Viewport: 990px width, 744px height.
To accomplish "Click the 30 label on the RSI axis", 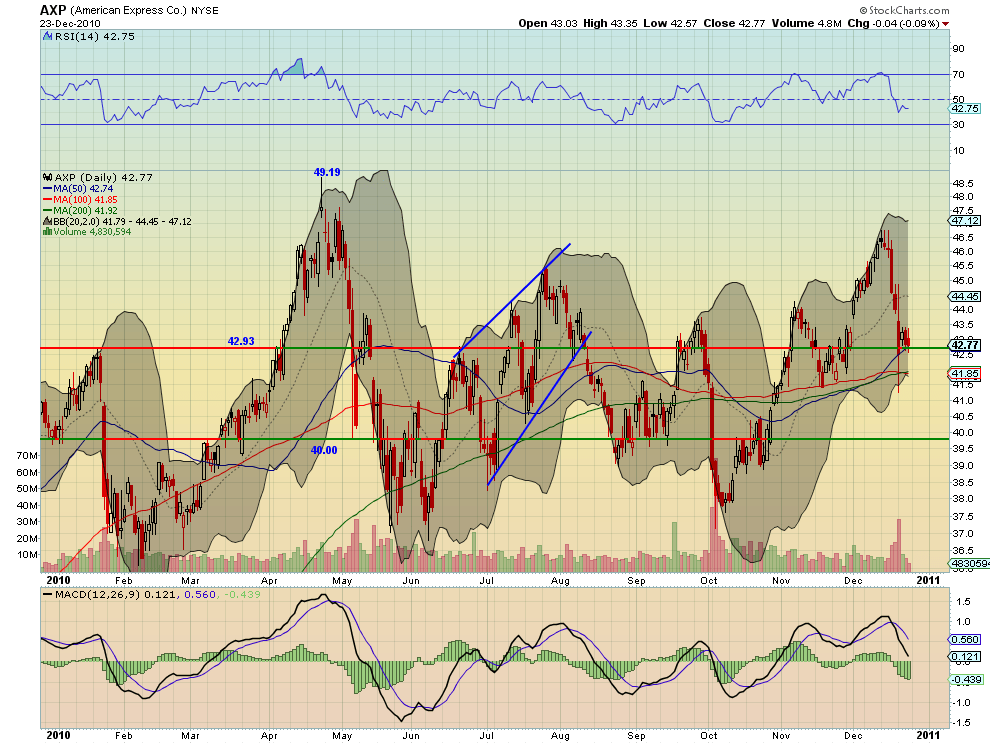I will (x=958, y=124).
